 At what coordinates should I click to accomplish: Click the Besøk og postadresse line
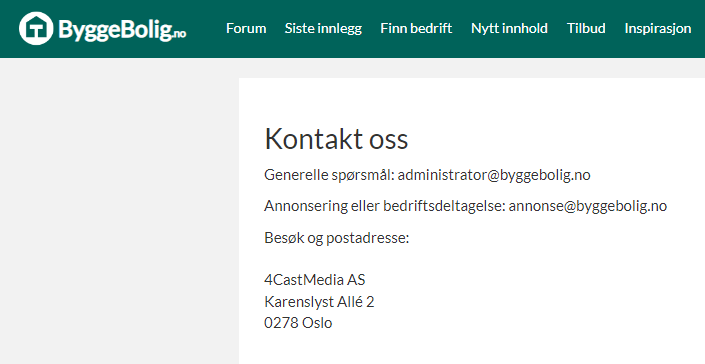click(x=337, y=238)
